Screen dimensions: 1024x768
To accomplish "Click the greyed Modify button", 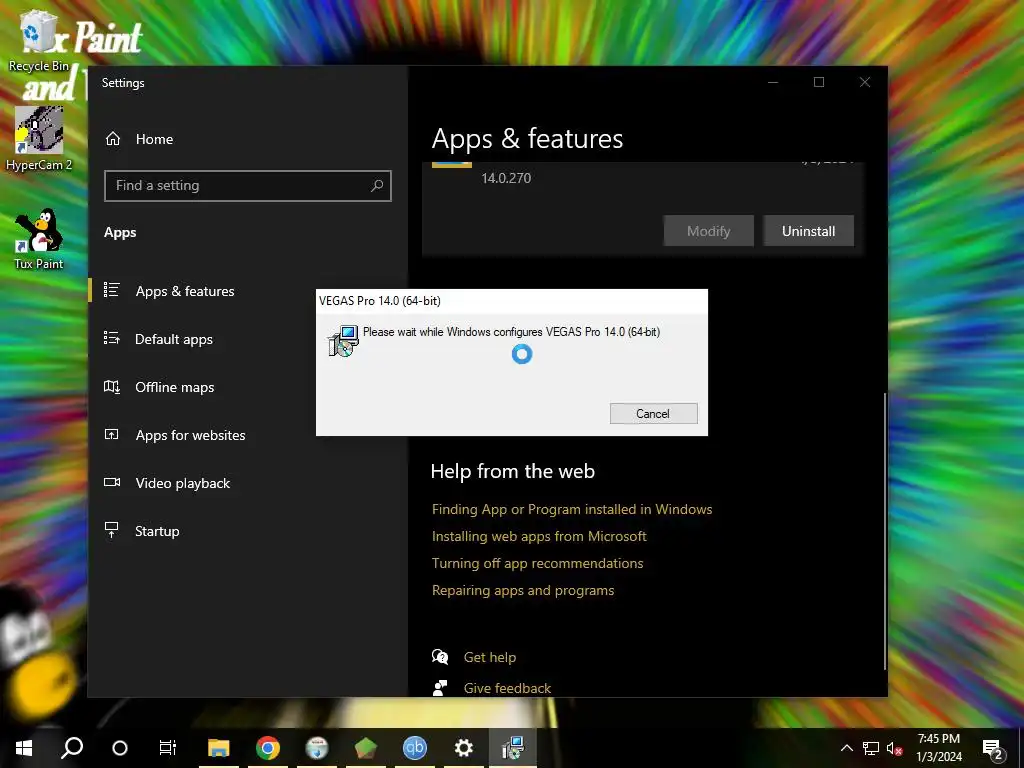I will (709, 231).
